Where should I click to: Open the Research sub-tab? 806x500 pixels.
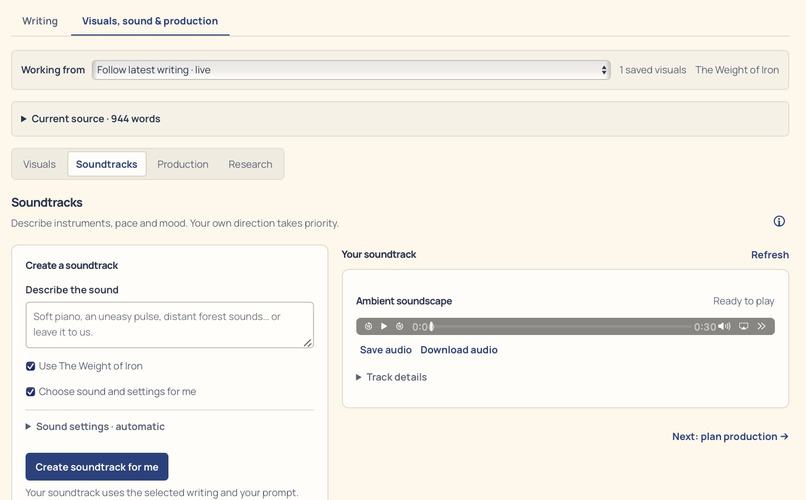(250, 164)
